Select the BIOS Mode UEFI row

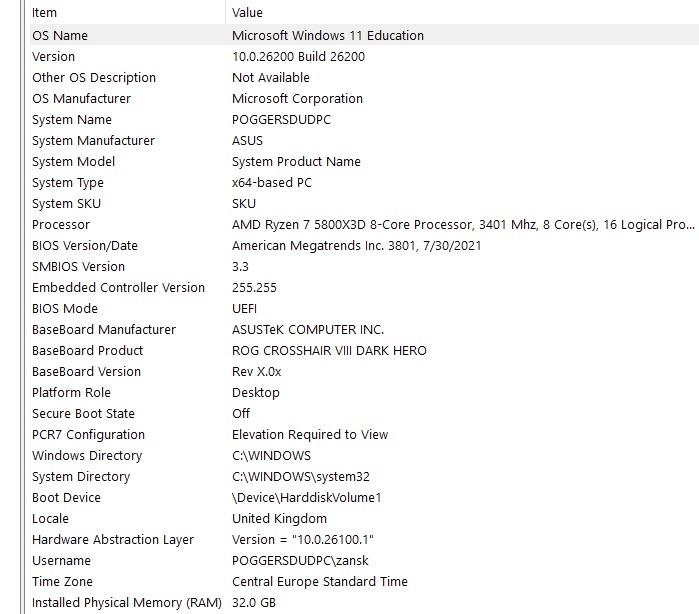(x=65, y=308)
